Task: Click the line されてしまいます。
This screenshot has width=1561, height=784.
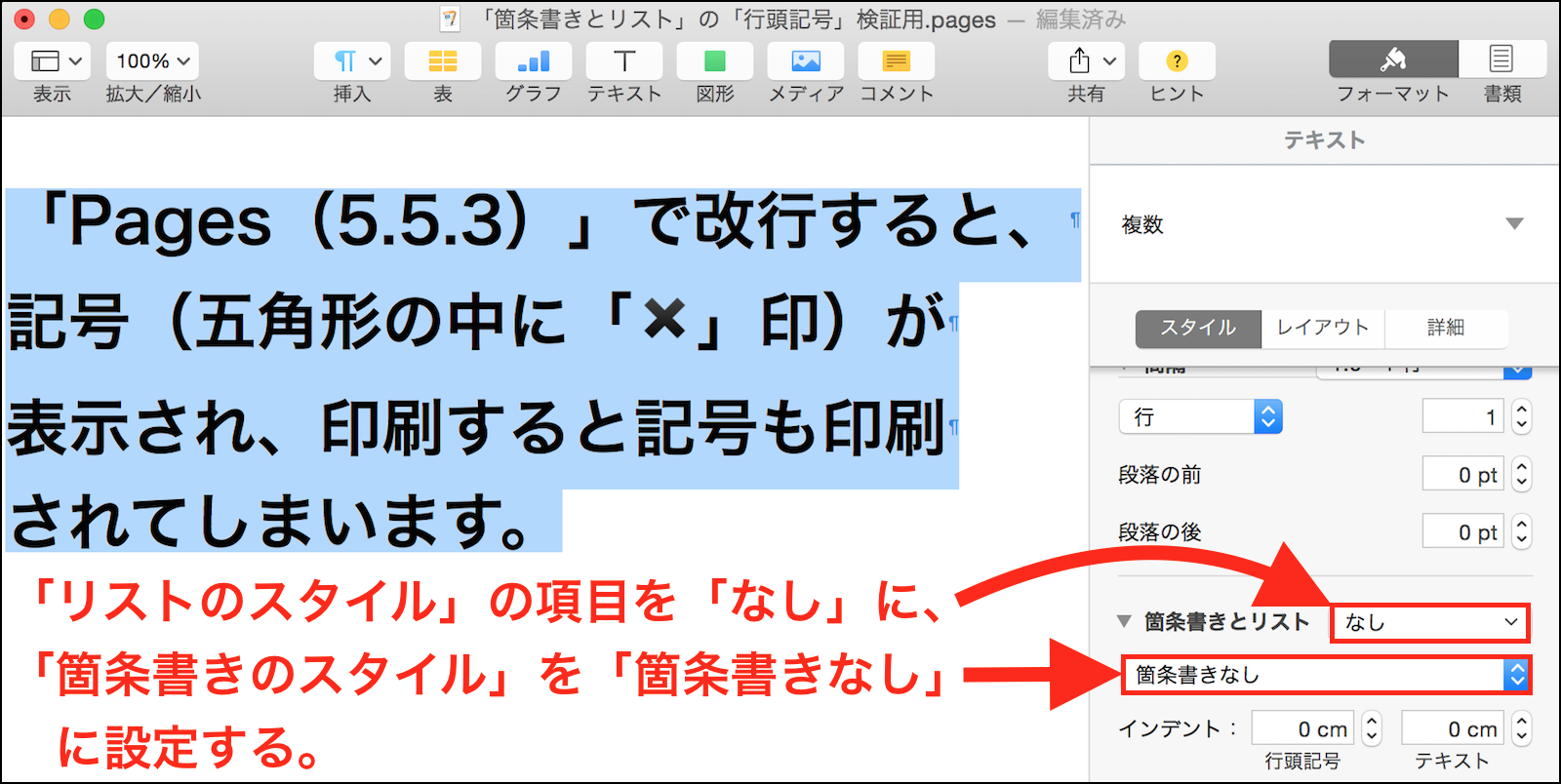Action: pos(271,522)
